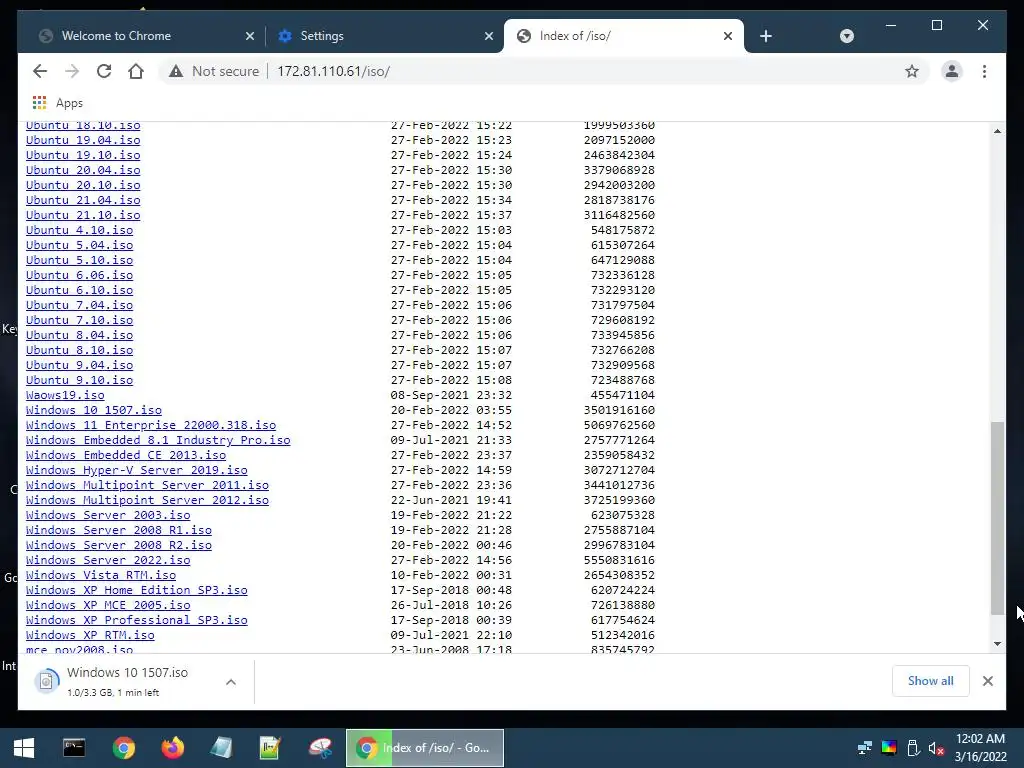This screenshot has height=768, width=1024.
Task: Reload the current page
Action: point(104,71)
